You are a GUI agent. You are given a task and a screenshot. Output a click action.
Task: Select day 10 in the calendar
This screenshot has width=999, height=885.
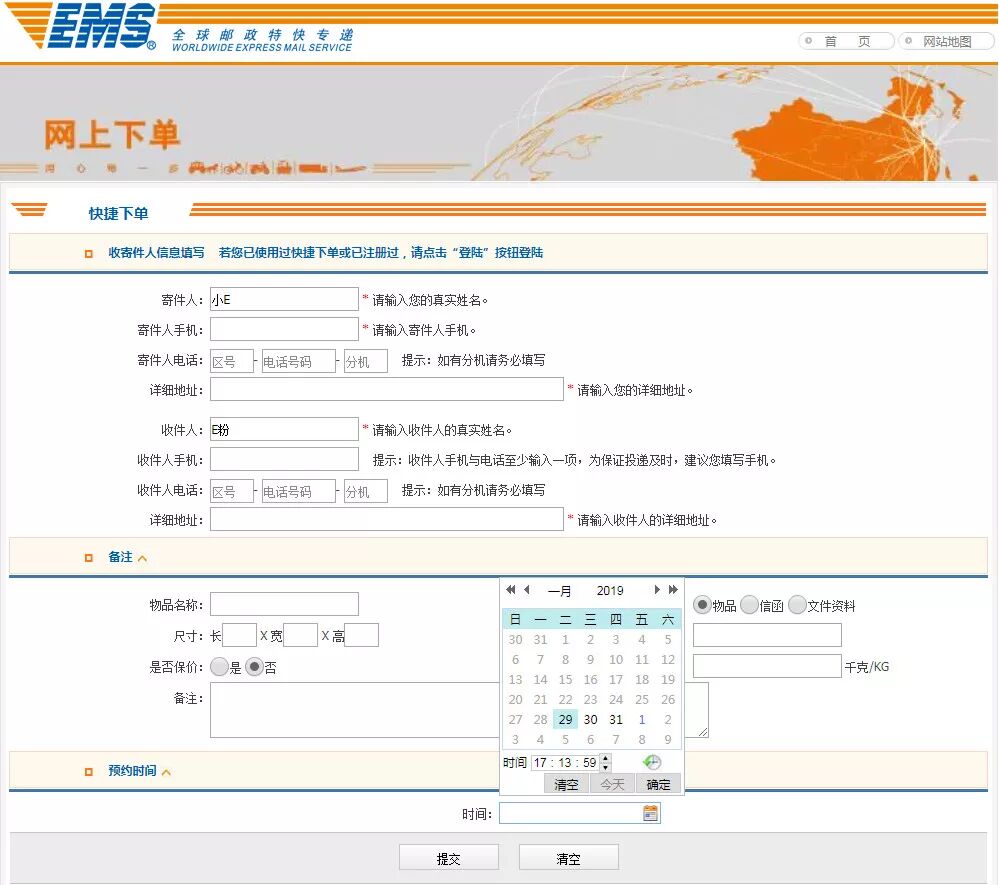tap(615, 659)
